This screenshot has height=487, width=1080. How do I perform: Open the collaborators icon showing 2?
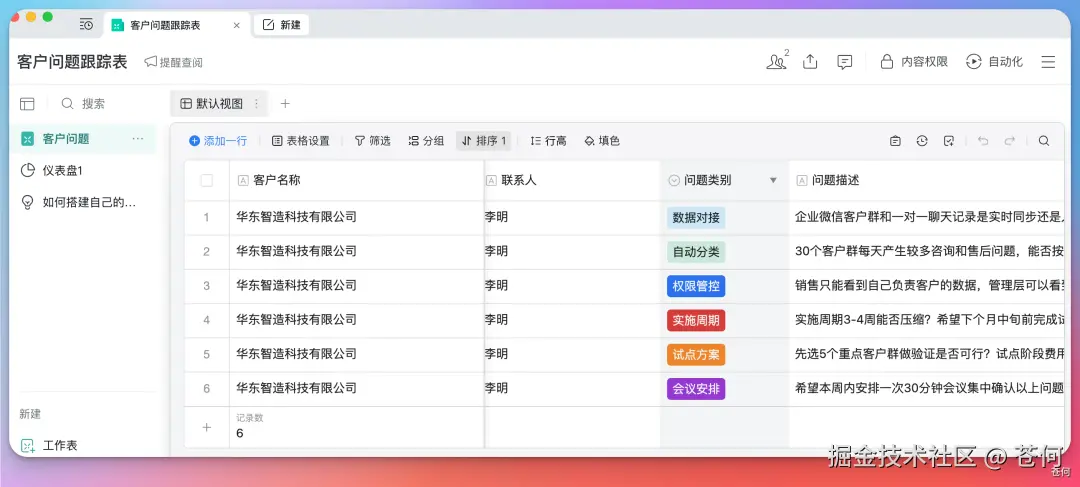pyautogui.click(x=777, y=61)
